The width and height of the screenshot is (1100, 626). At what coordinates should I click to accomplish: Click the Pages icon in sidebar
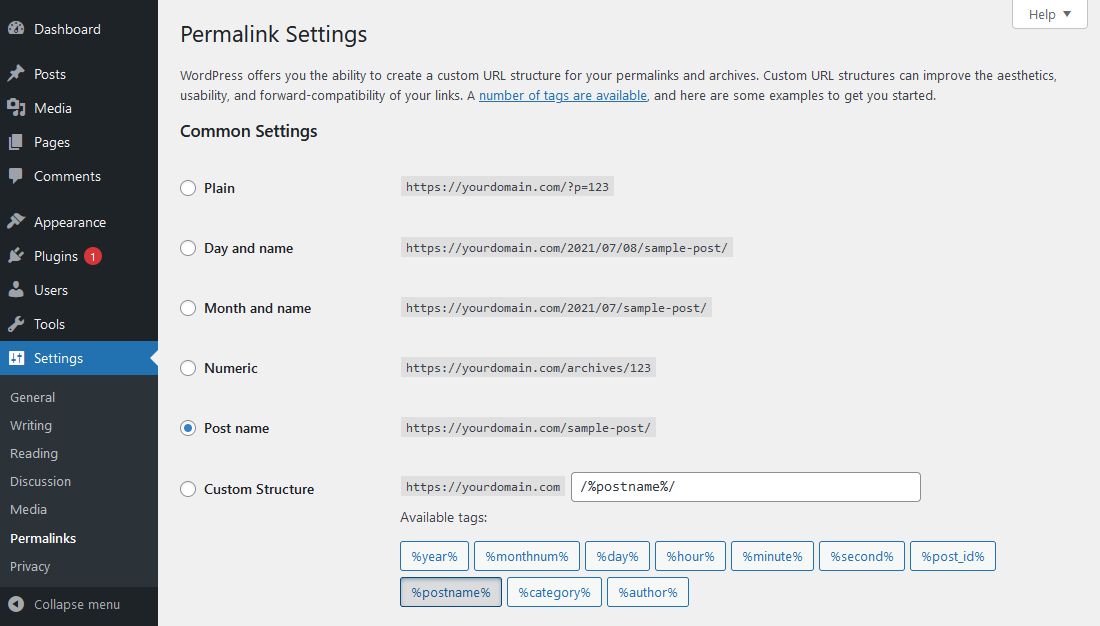click(x=16, y=142)
